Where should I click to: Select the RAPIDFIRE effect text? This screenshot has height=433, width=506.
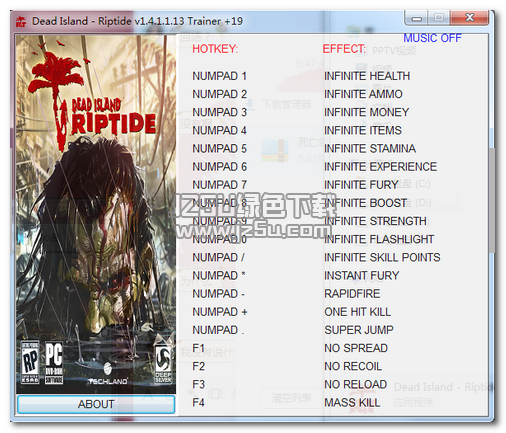point(352,294)
